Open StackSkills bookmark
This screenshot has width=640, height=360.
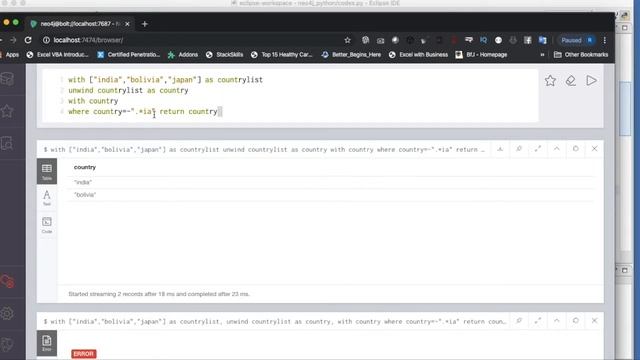click(224, 55)
